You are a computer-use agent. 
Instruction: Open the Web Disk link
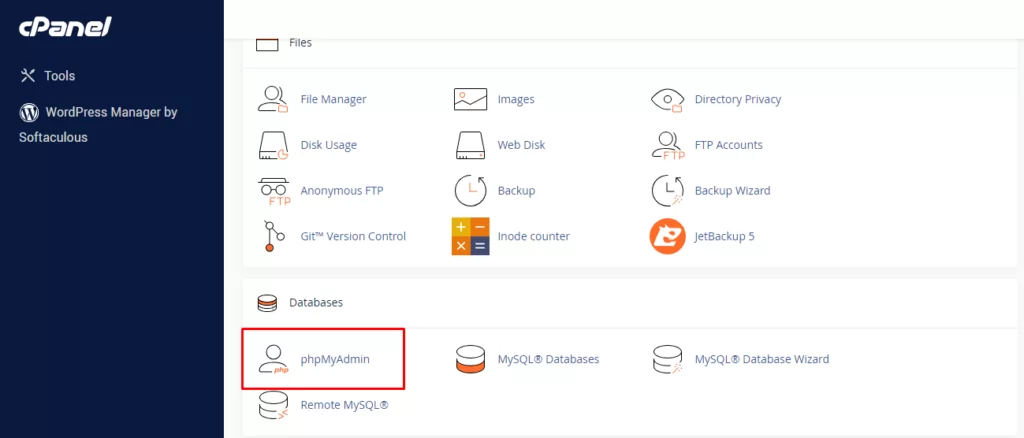[x=521, y=145]
